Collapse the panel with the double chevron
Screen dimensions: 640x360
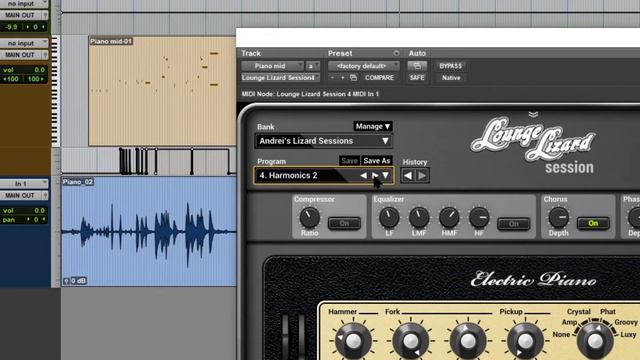pyautogui.click(x=533, y=114)
